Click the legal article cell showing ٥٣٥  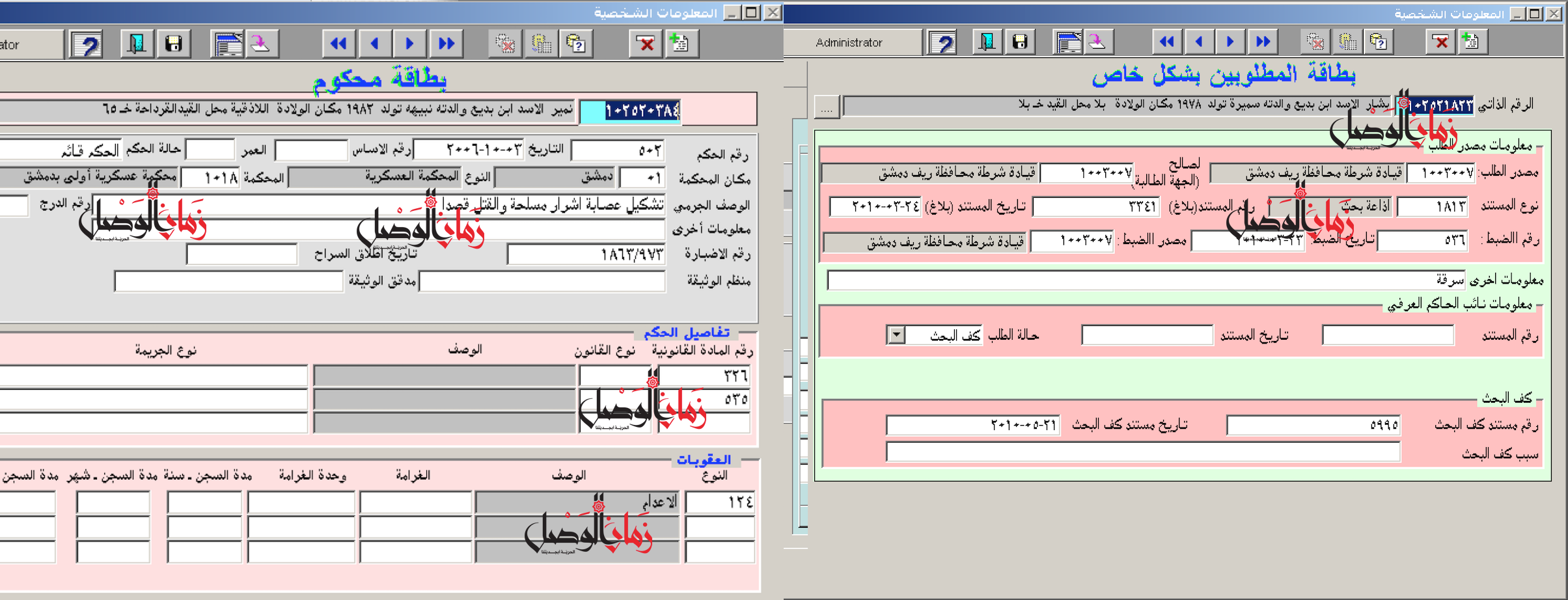pos(704,399)
